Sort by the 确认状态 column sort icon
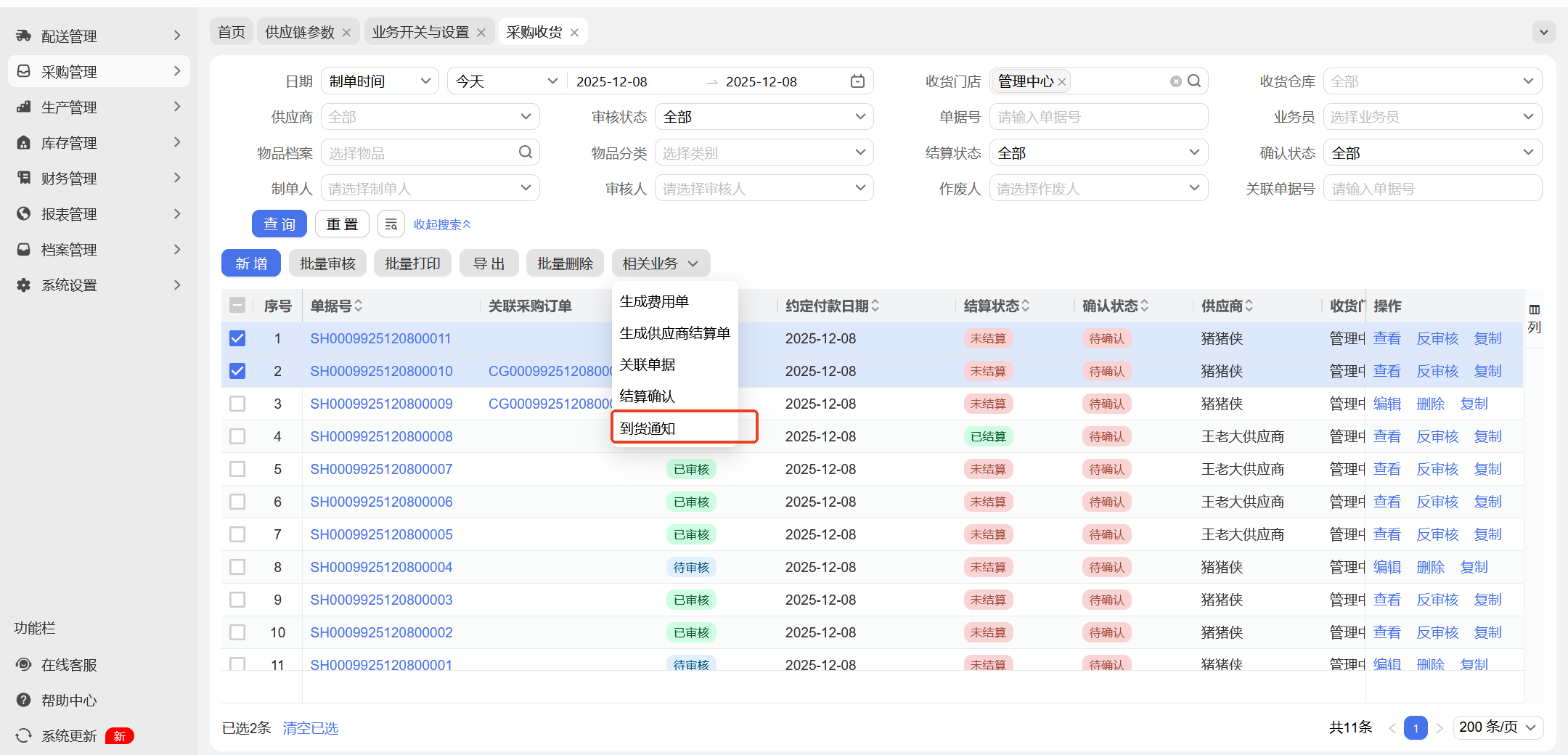Viewport: 1568px width, 755px height. coord(1145,306)
